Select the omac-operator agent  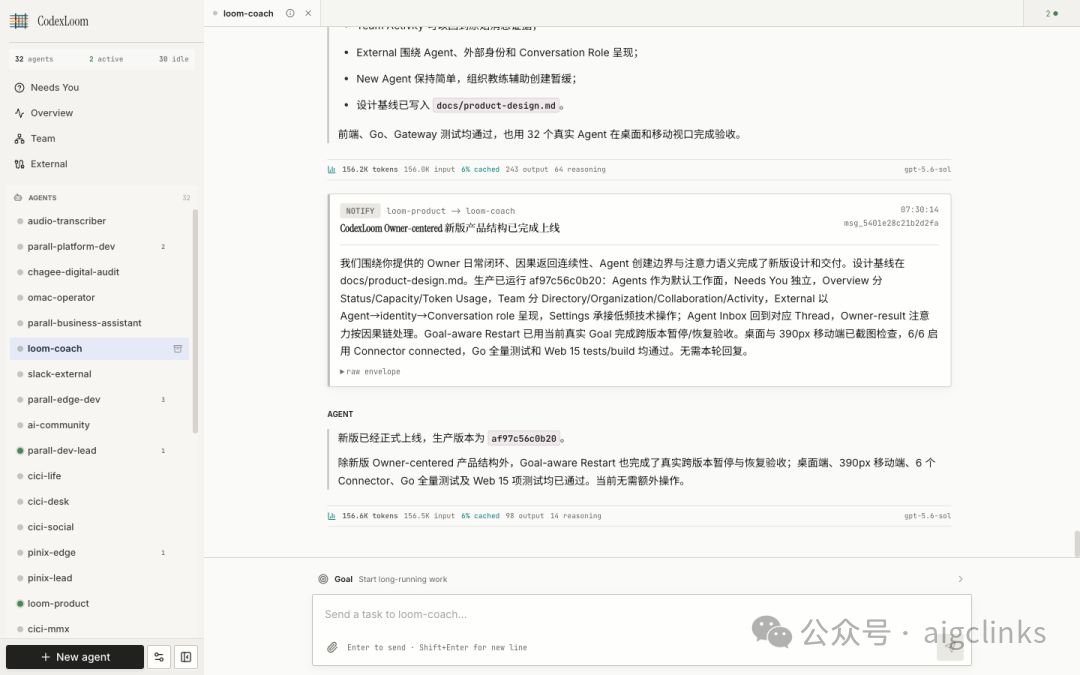click(99, 298)
